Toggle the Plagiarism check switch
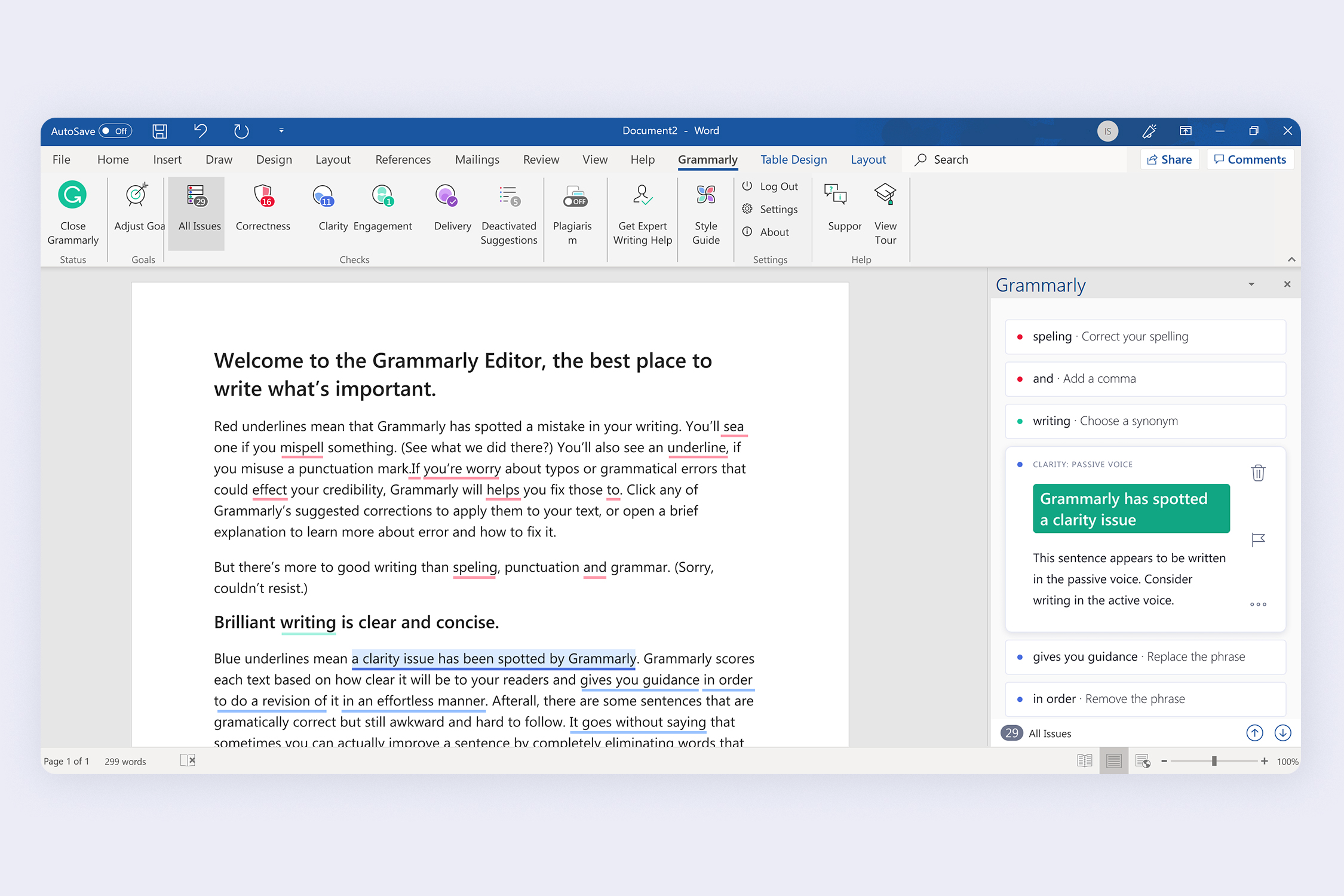 (x=575, y=201)
